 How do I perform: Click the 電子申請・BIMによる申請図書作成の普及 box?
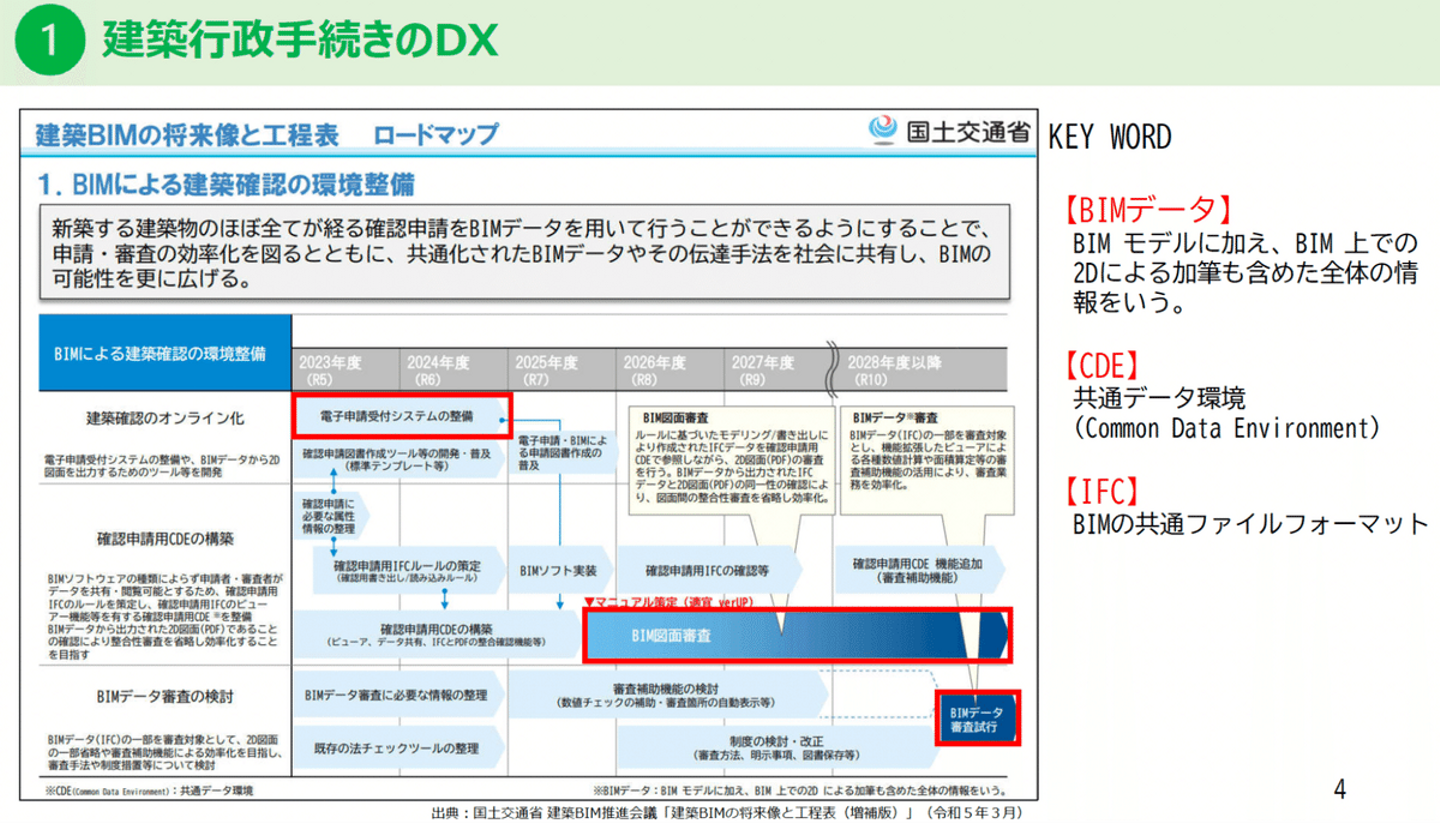click(x=562, y=452)
